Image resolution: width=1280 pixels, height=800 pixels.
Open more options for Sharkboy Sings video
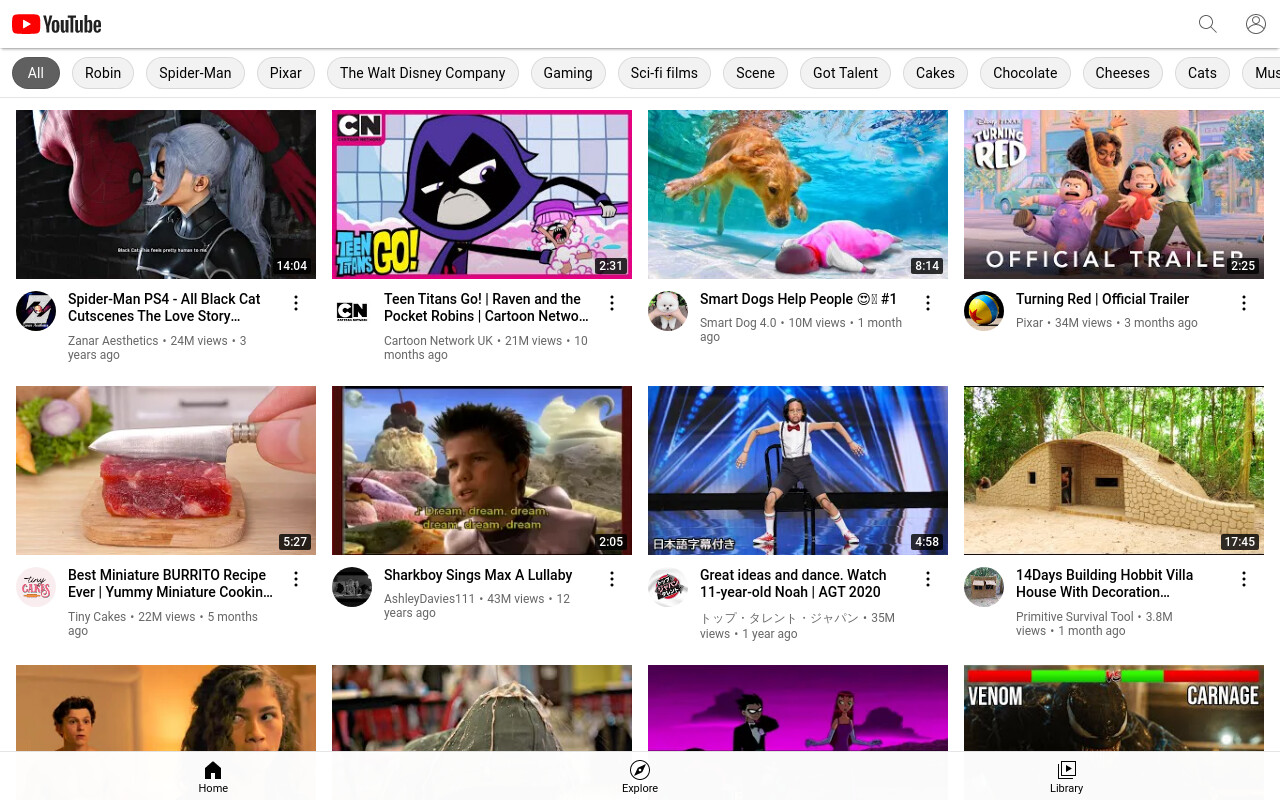[x=612, y=579]
